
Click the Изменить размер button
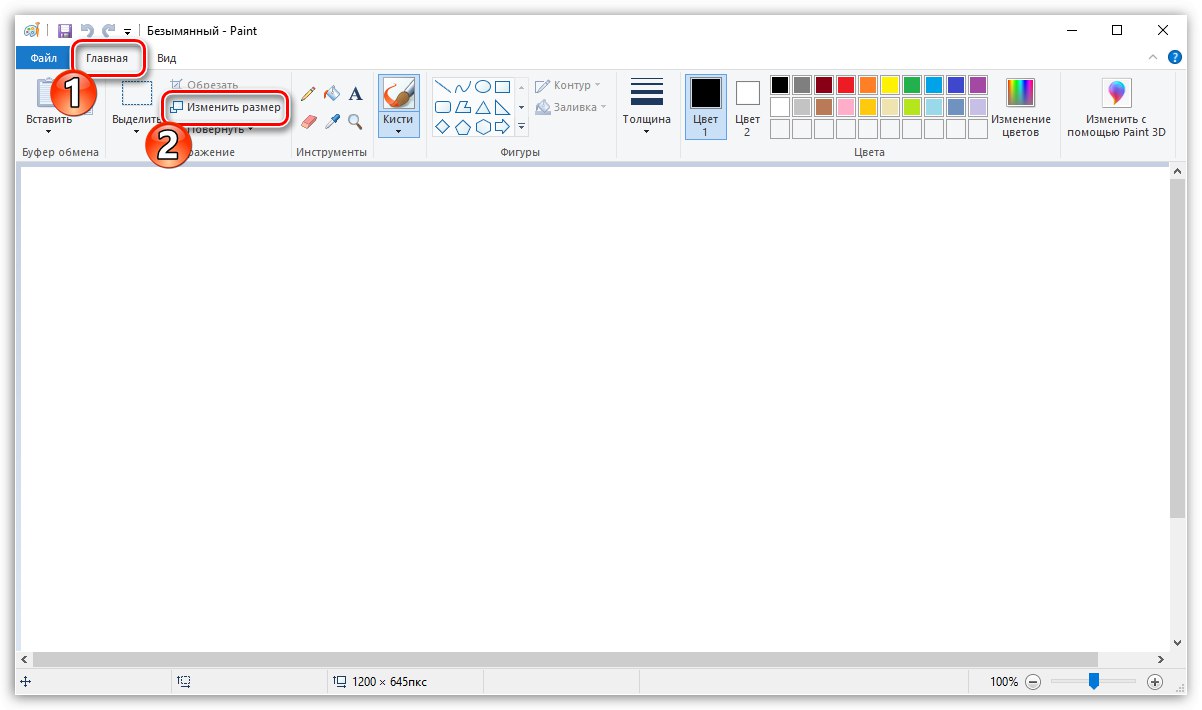(225, 106)
